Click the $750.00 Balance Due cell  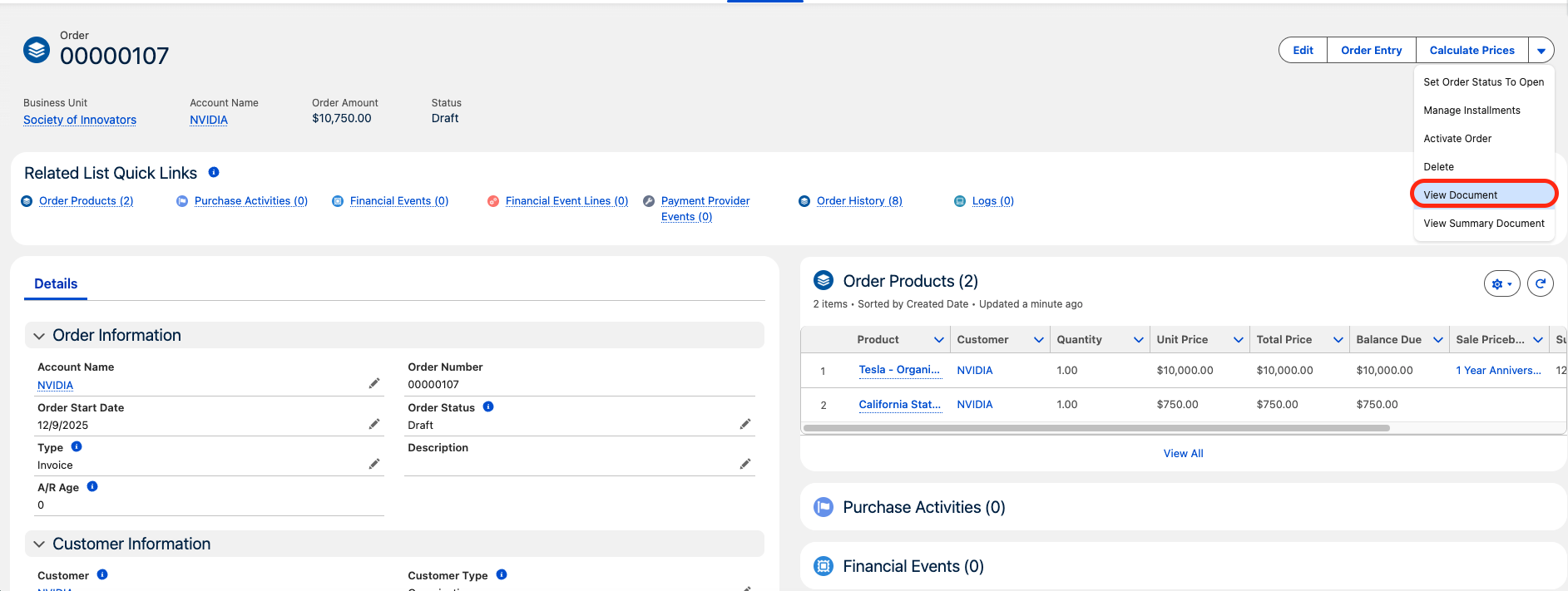1377,405
